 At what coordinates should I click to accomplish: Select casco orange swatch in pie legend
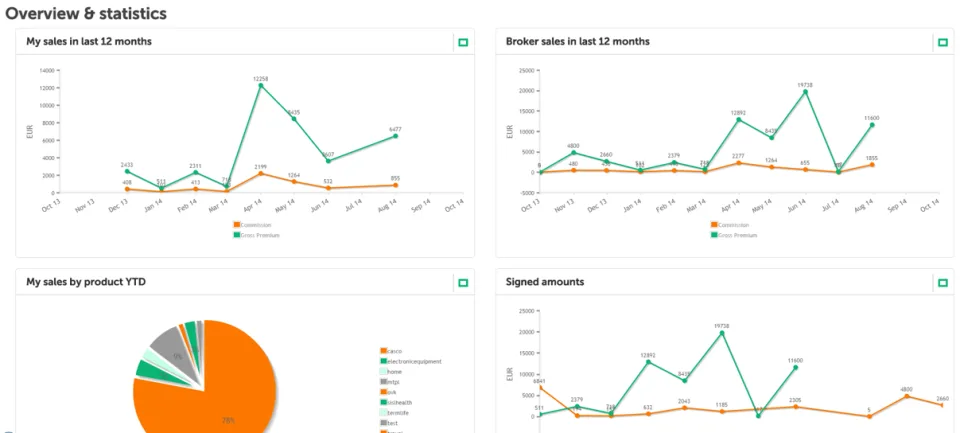tap(383, 351)
